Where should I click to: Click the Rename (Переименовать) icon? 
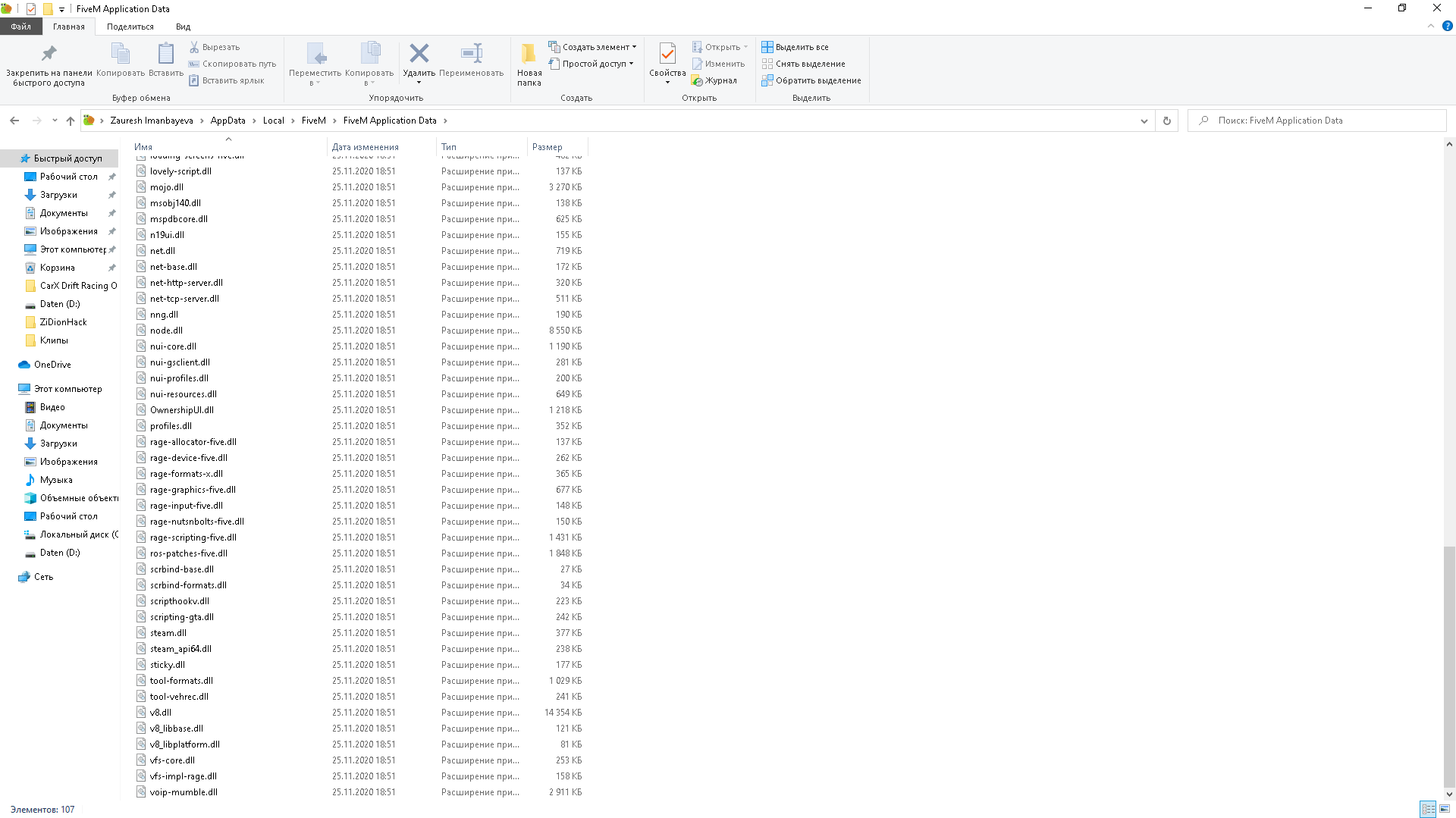[x=471, y=54]
